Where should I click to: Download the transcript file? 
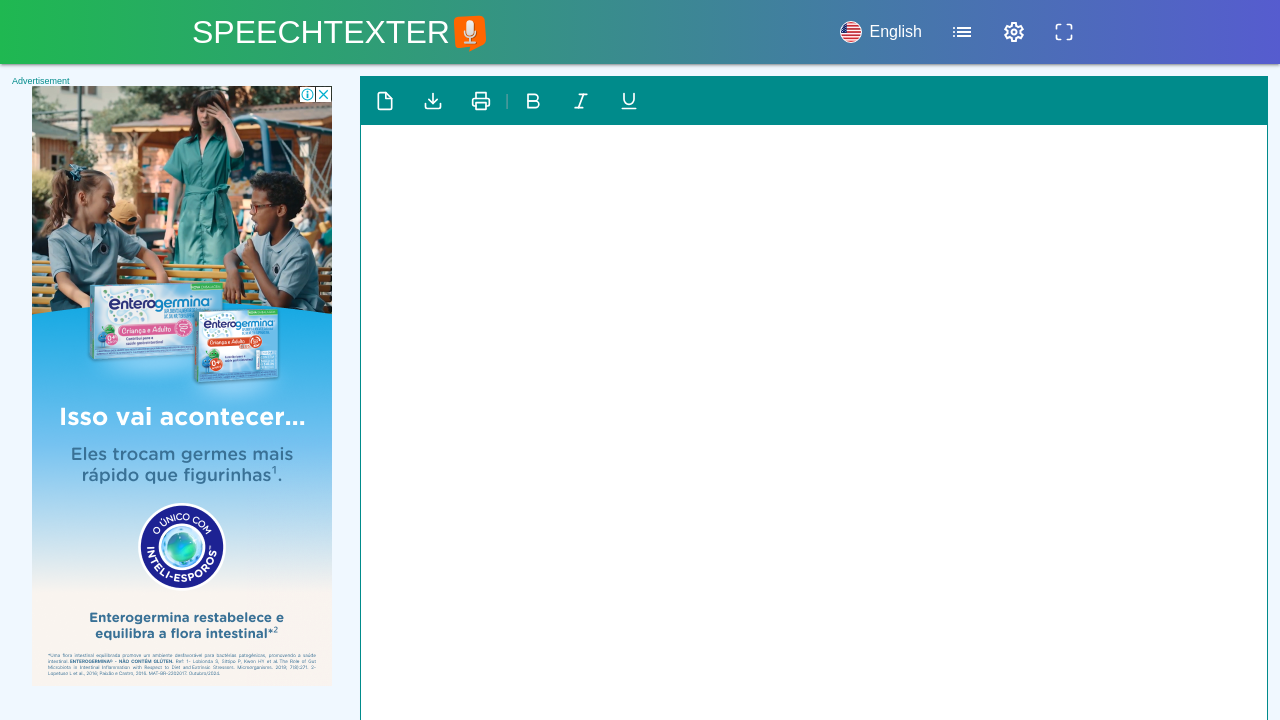(x=433, y=101)
